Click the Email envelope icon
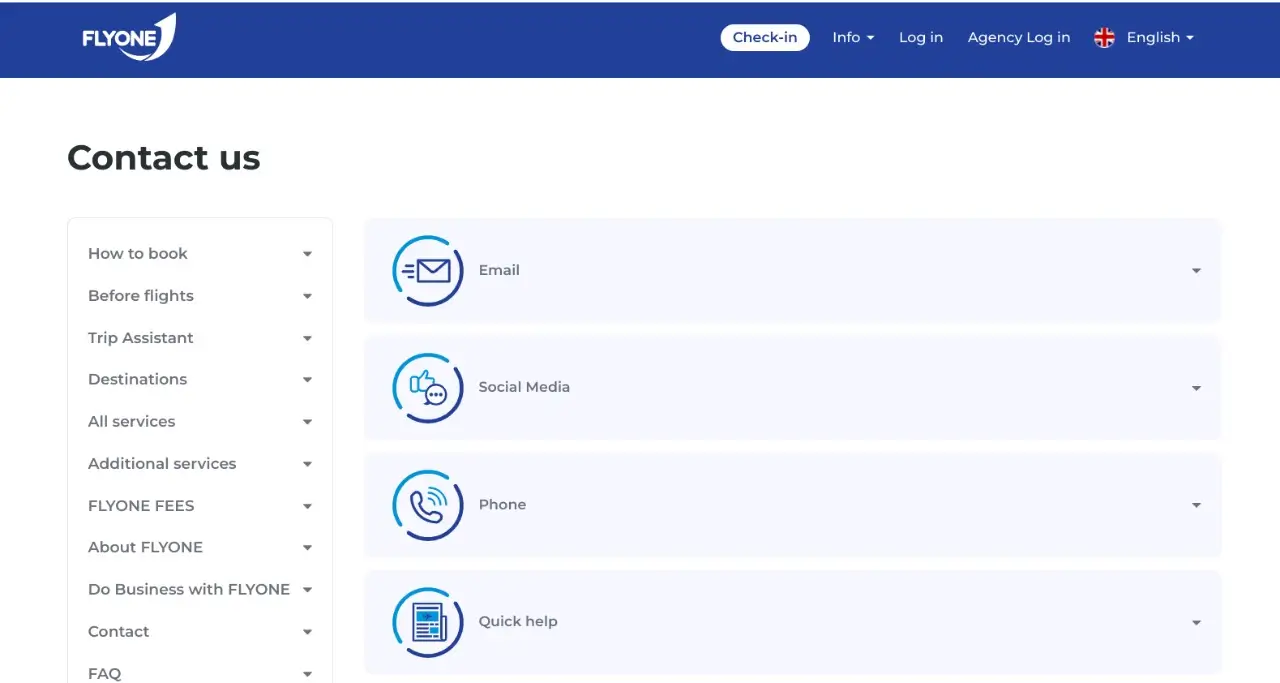This screenshot has width=1280, height=683. 428,271
